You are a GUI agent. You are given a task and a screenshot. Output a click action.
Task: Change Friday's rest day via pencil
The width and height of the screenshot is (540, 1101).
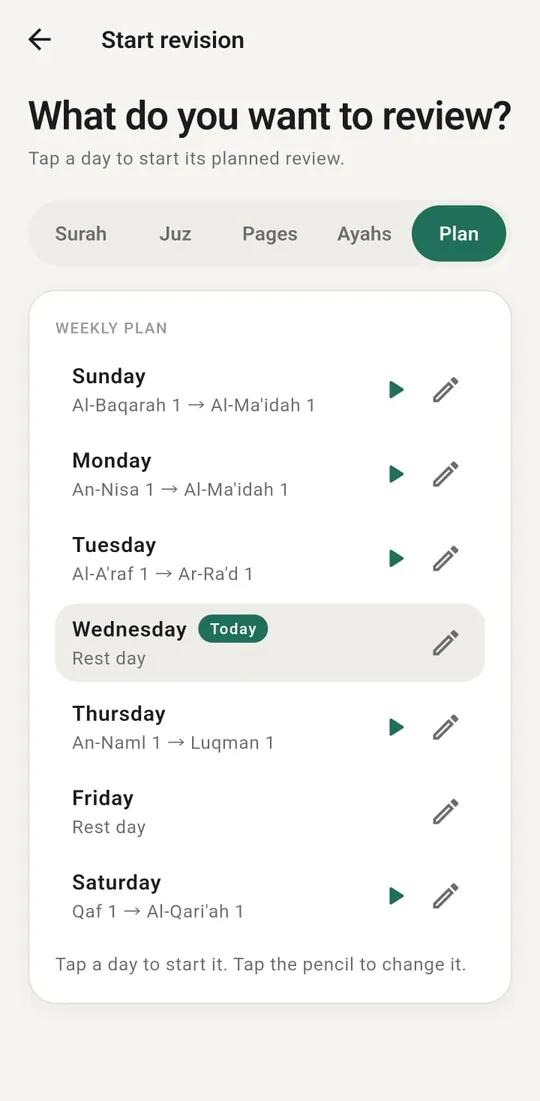(x=445, y=812)
